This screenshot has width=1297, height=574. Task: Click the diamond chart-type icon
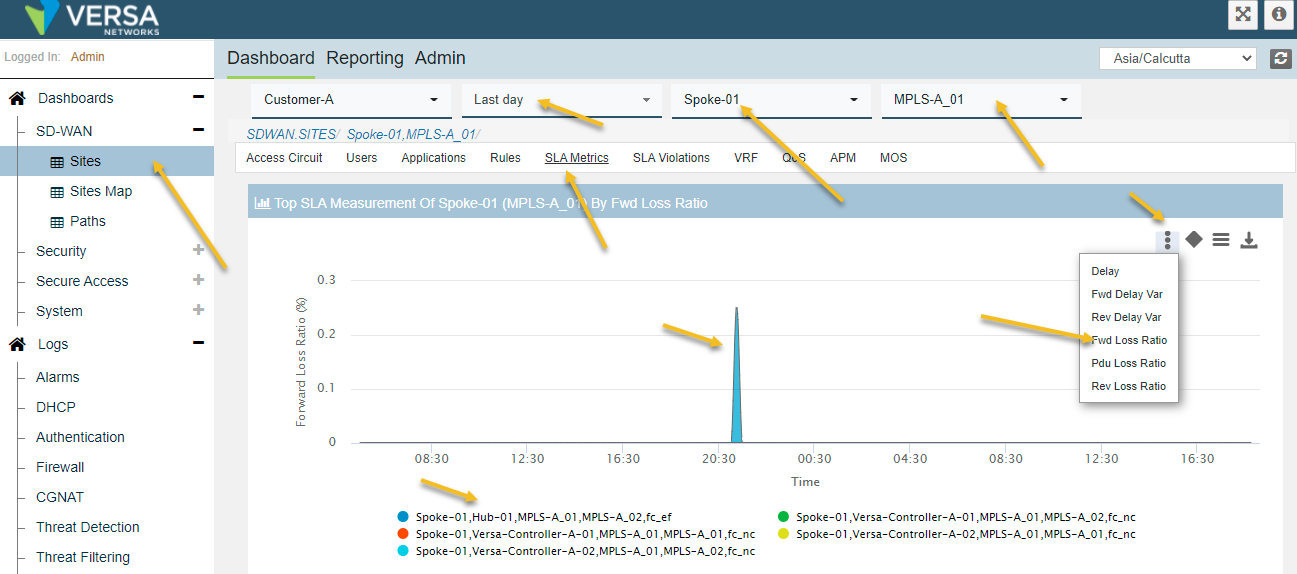click(1194, 240)
